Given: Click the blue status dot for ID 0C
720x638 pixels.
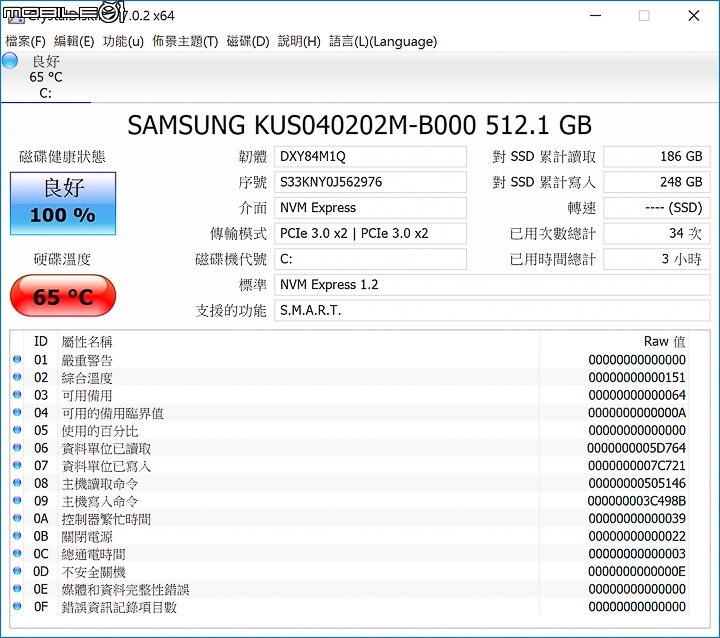Looking at the screenshot, I should coord(17,553).
